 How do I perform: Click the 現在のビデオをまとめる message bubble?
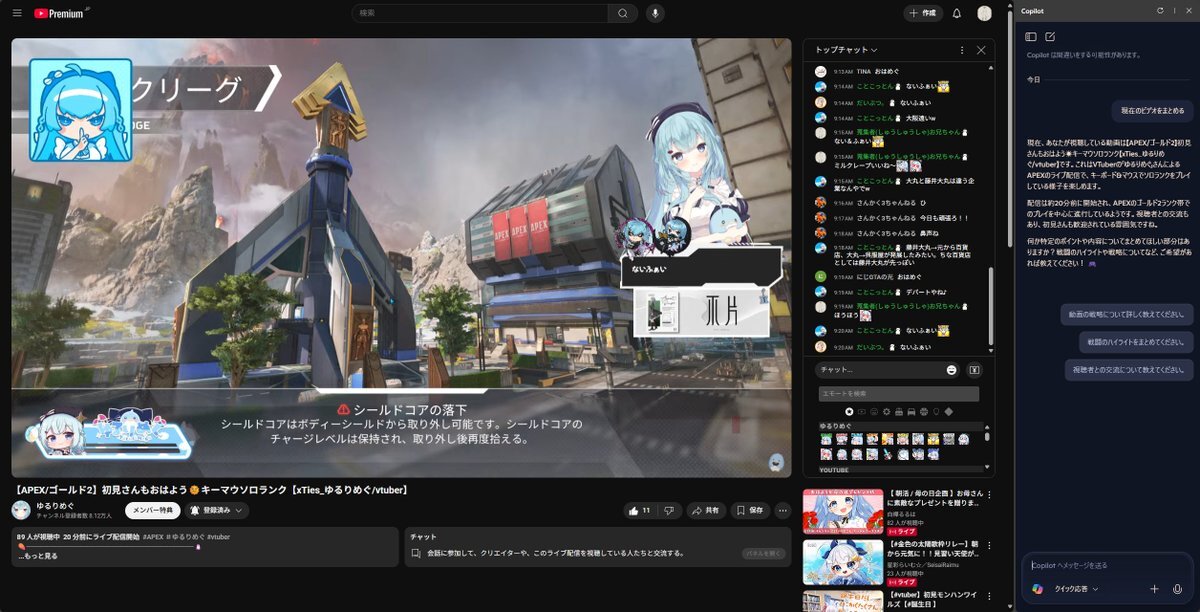[x=1152, y=110]
